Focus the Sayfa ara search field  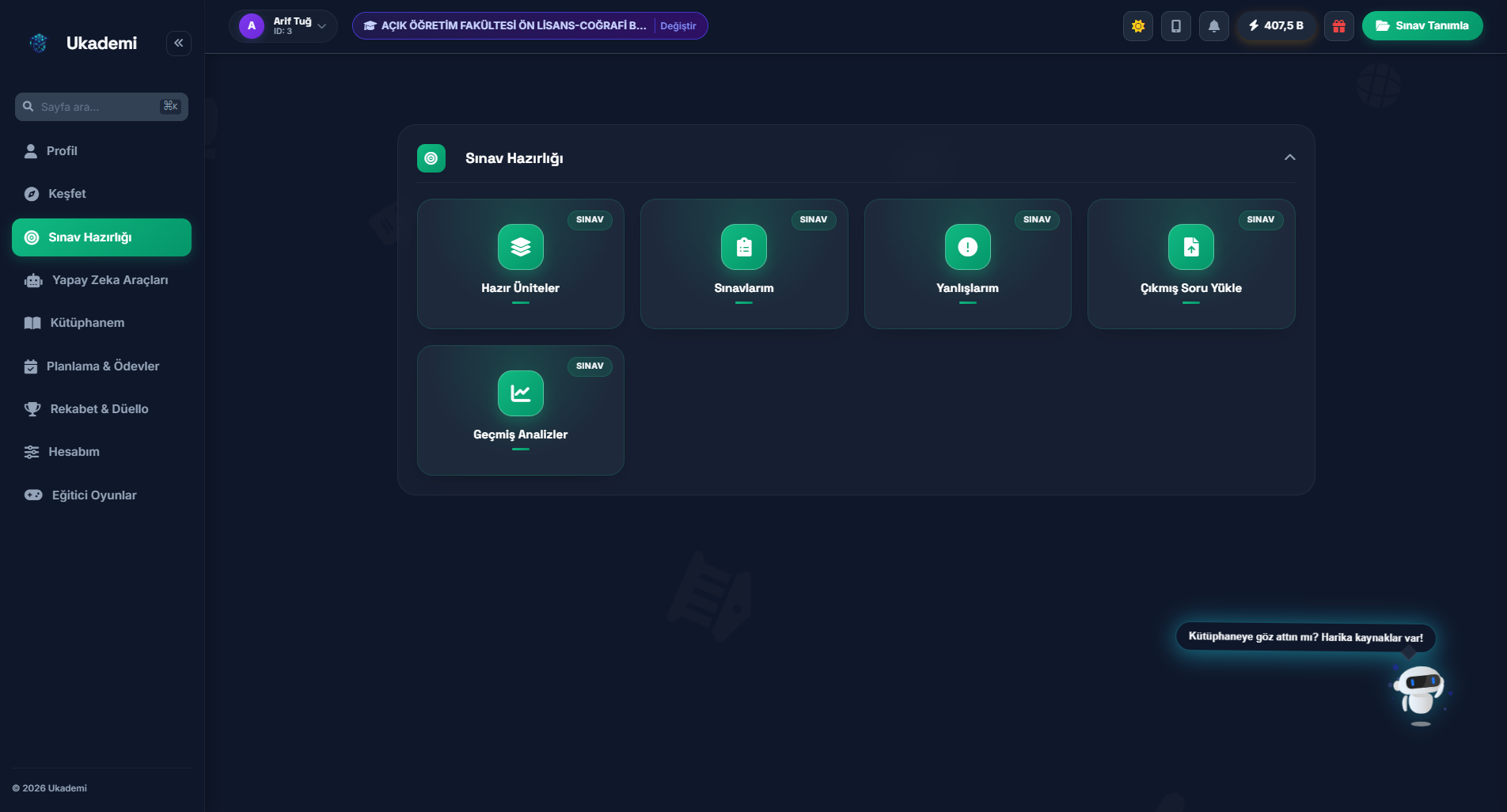101,107
